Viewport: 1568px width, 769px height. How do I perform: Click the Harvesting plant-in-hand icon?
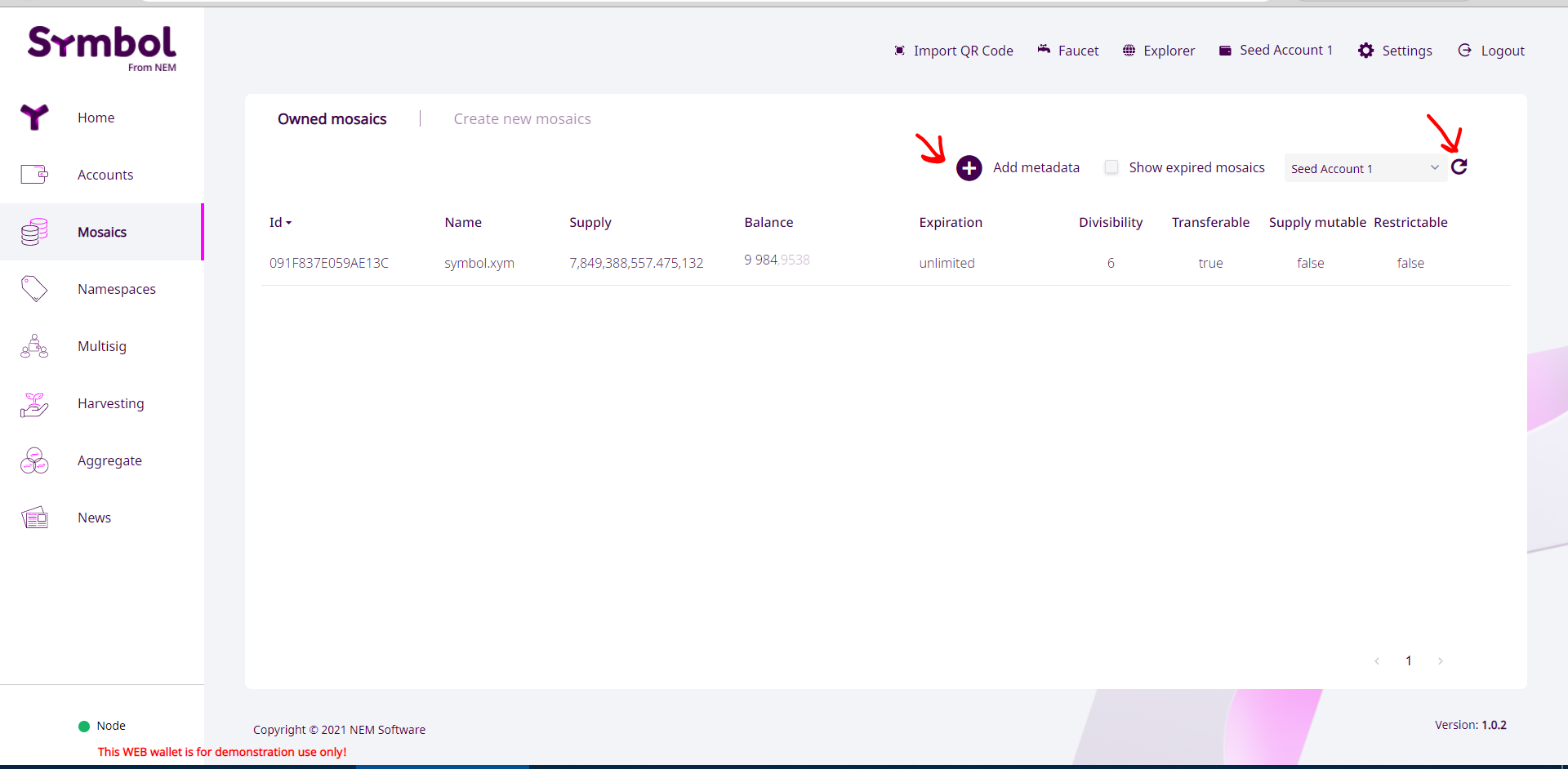[x=34, y=403]
